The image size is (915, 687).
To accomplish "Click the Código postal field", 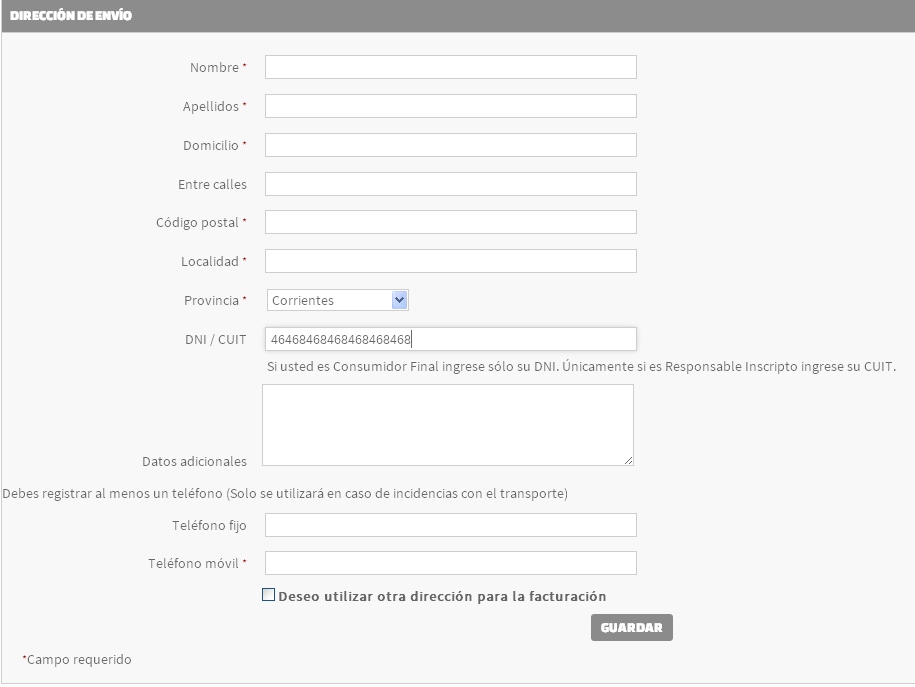I will 450,222.
